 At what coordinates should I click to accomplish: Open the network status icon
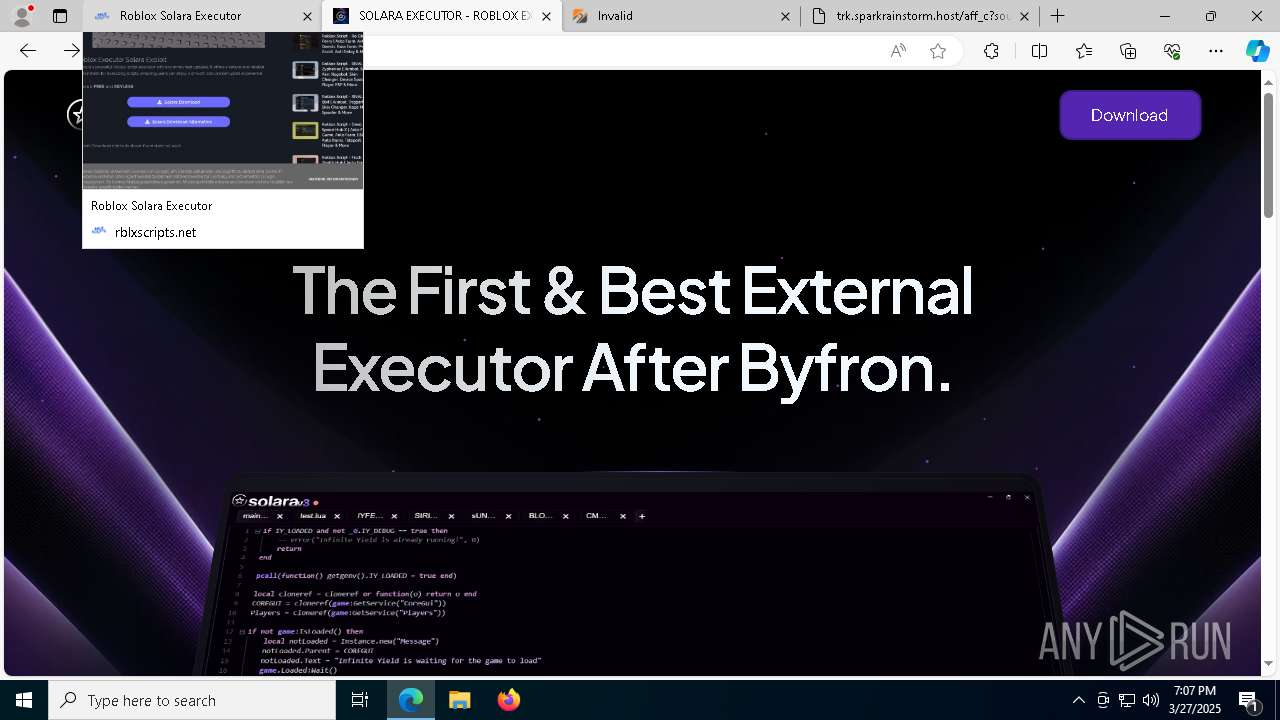(1127, 700)
